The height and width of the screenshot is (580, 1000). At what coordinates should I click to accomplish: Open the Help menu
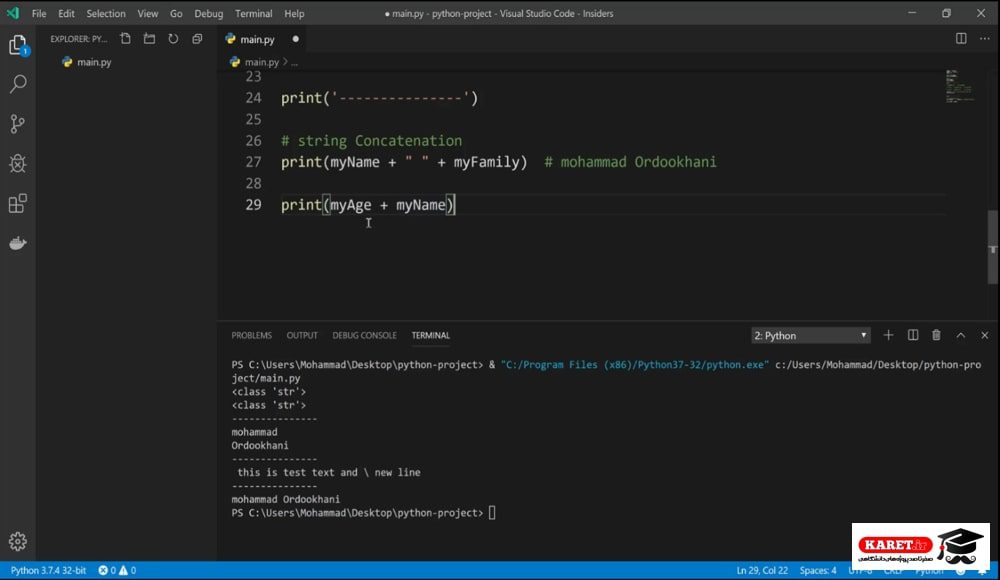pyautogui.click(x=294, y=13)
